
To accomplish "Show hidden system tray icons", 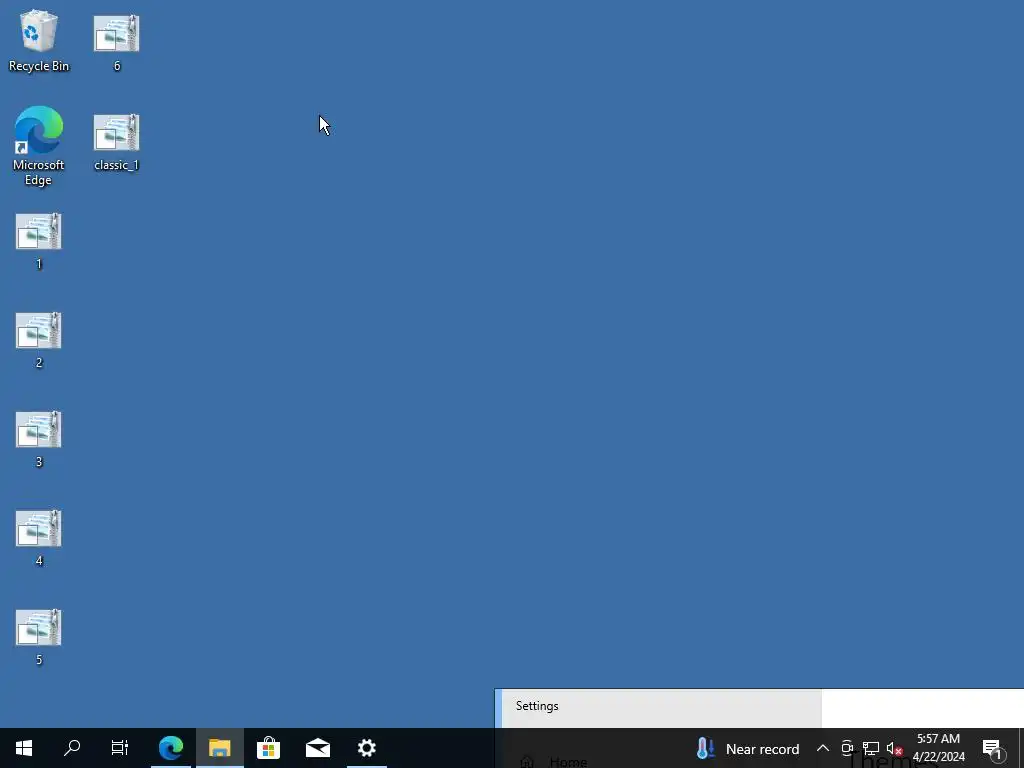I will tap(823, 748).
